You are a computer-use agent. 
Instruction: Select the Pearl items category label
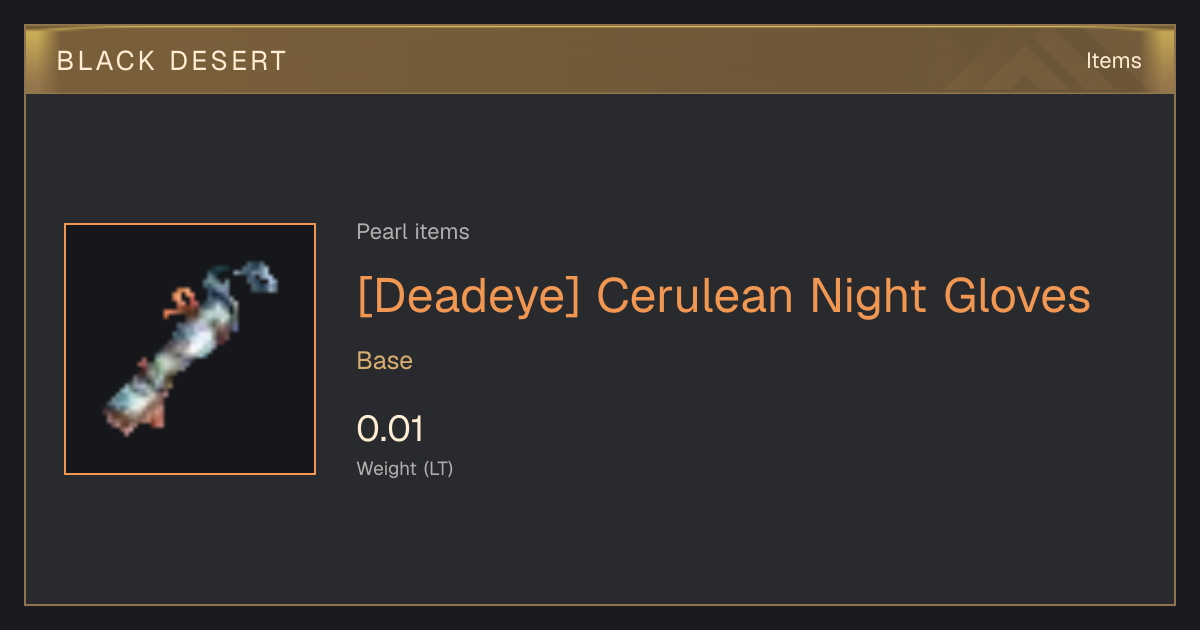tap(413, 232)
